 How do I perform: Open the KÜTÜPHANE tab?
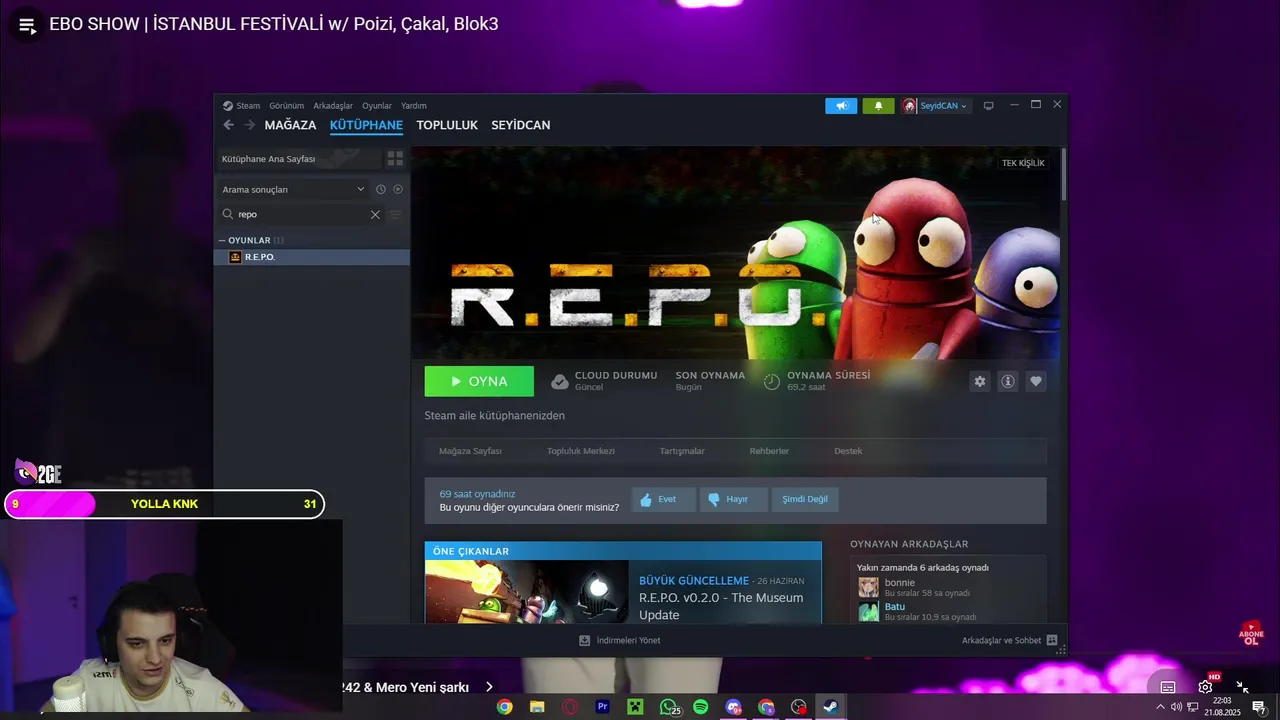point(366,125)
